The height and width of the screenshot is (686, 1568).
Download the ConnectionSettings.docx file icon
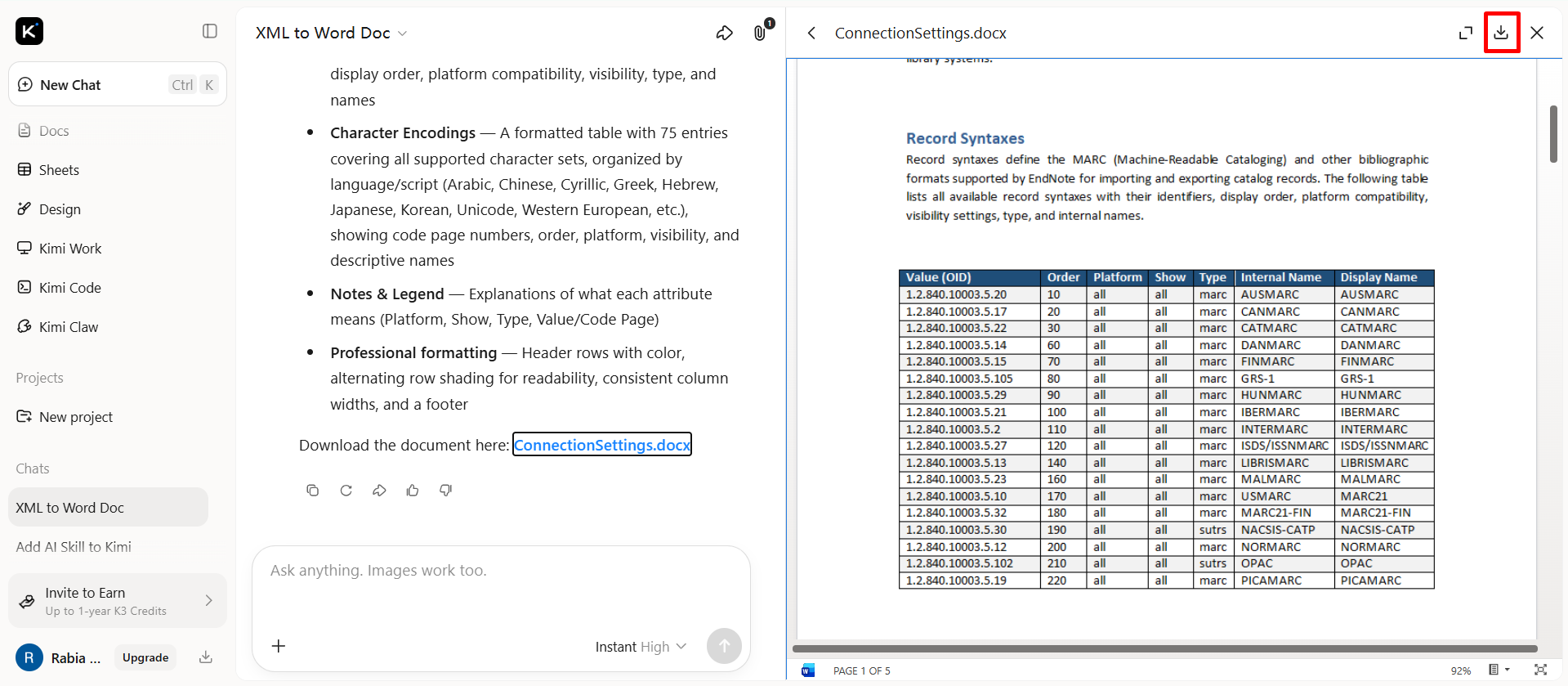(1501, 33)
